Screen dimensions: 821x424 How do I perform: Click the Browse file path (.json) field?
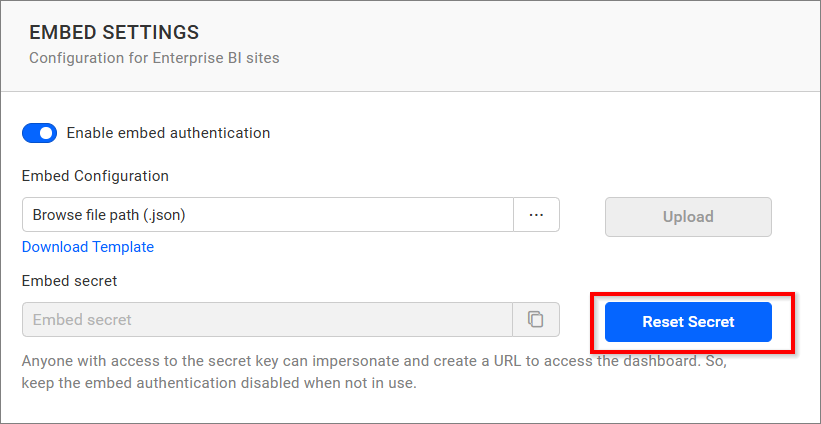(267, 215)
